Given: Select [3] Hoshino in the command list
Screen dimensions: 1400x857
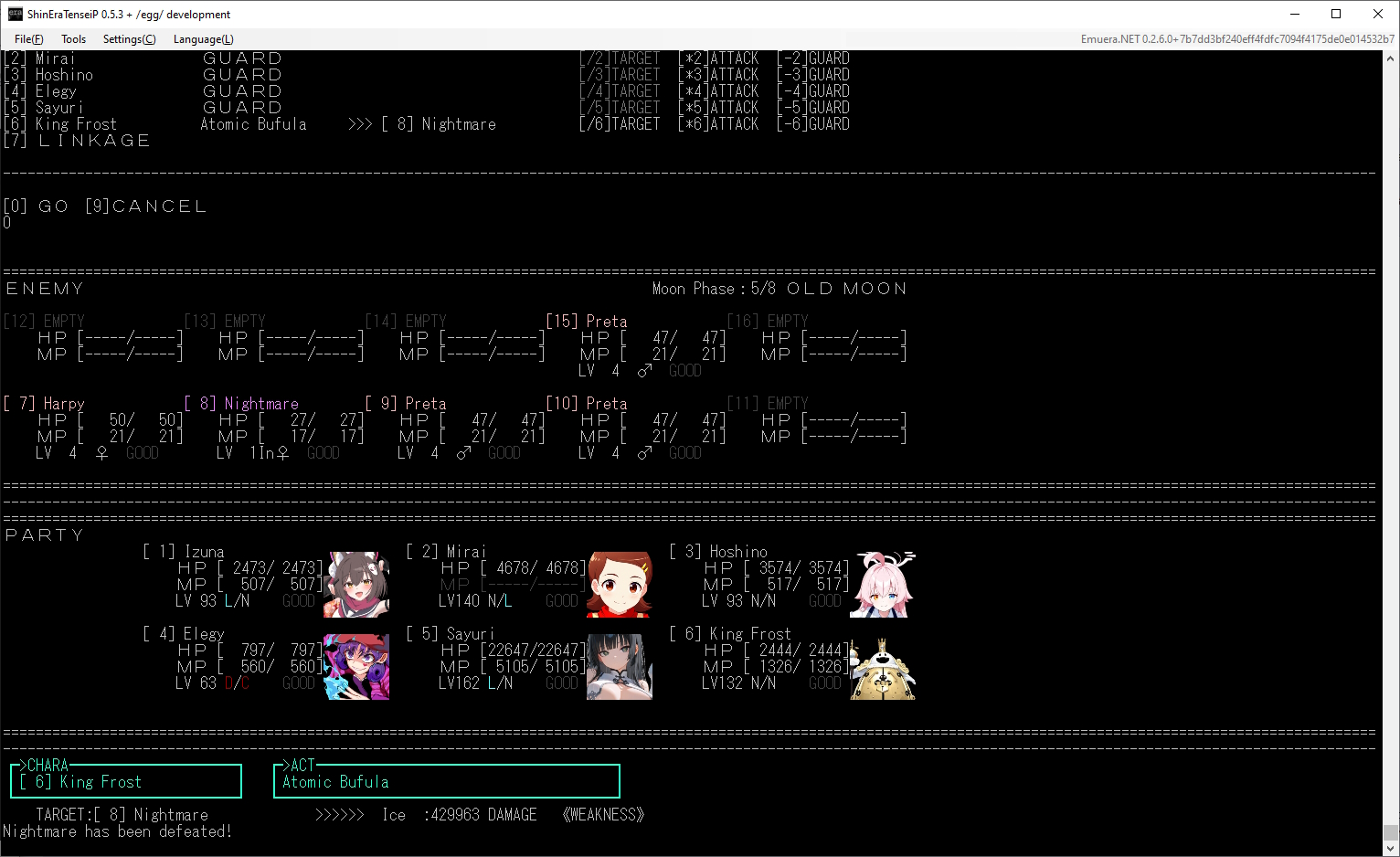Looking at the screenshot, I should coord(48,75).
